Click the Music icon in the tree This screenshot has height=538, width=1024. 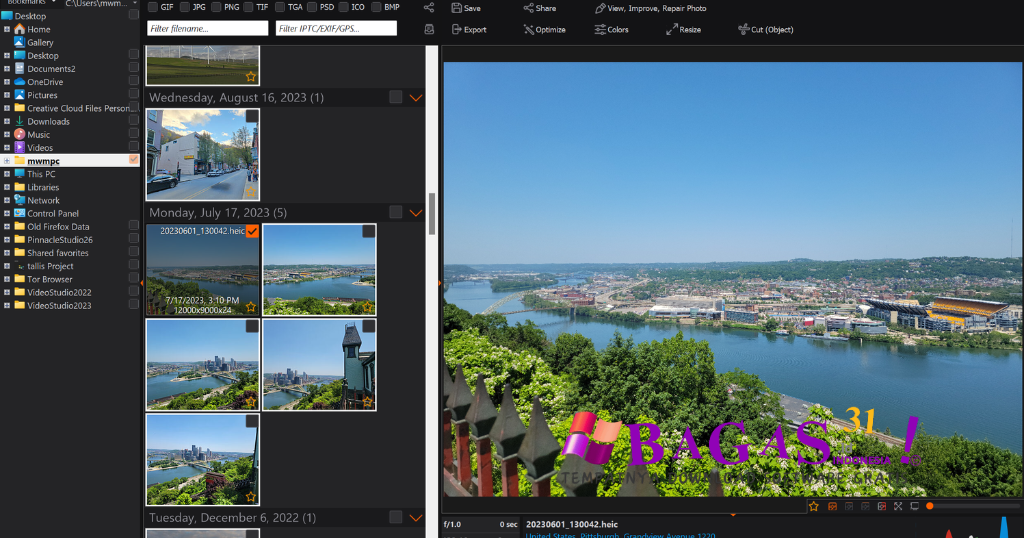click(20, 134)
